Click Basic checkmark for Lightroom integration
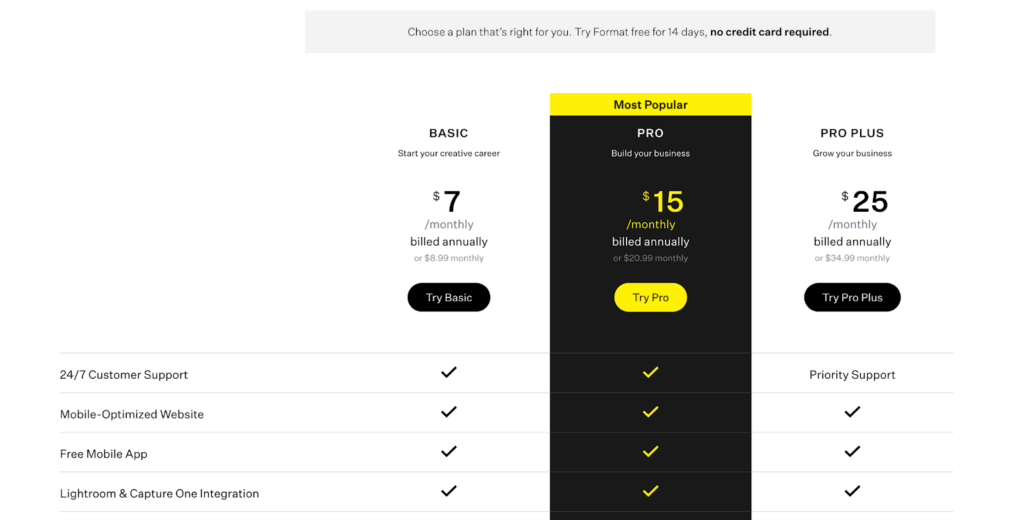The height and width of the screenshot is (520, 1024). point(449,491)
